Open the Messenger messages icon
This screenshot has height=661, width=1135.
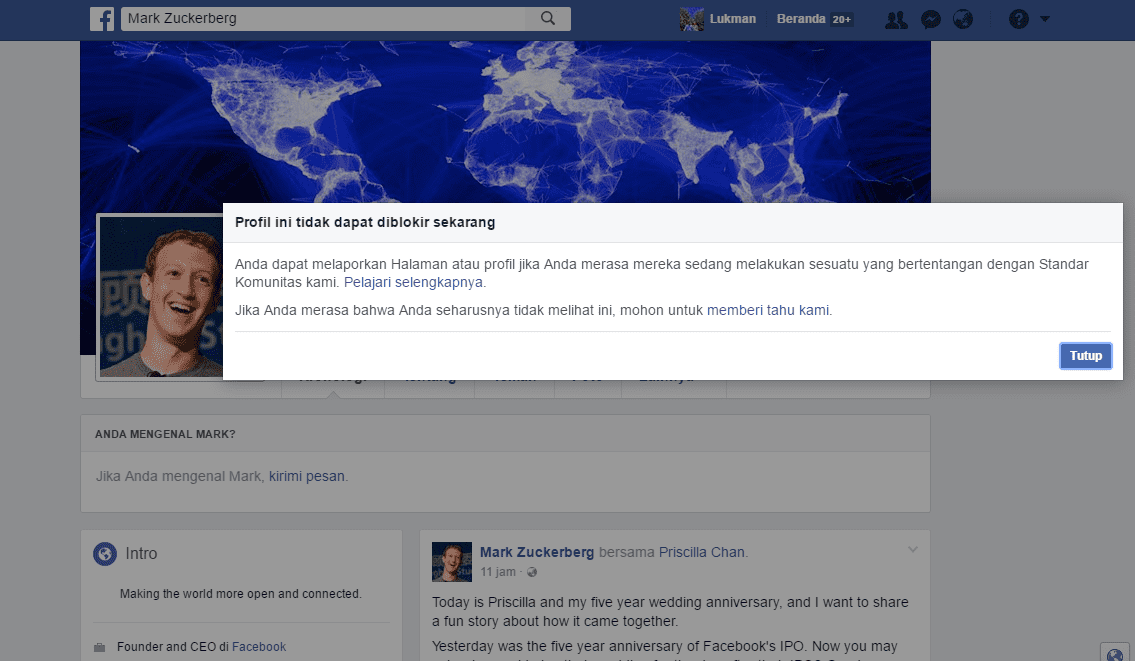[x=931, y=20]
